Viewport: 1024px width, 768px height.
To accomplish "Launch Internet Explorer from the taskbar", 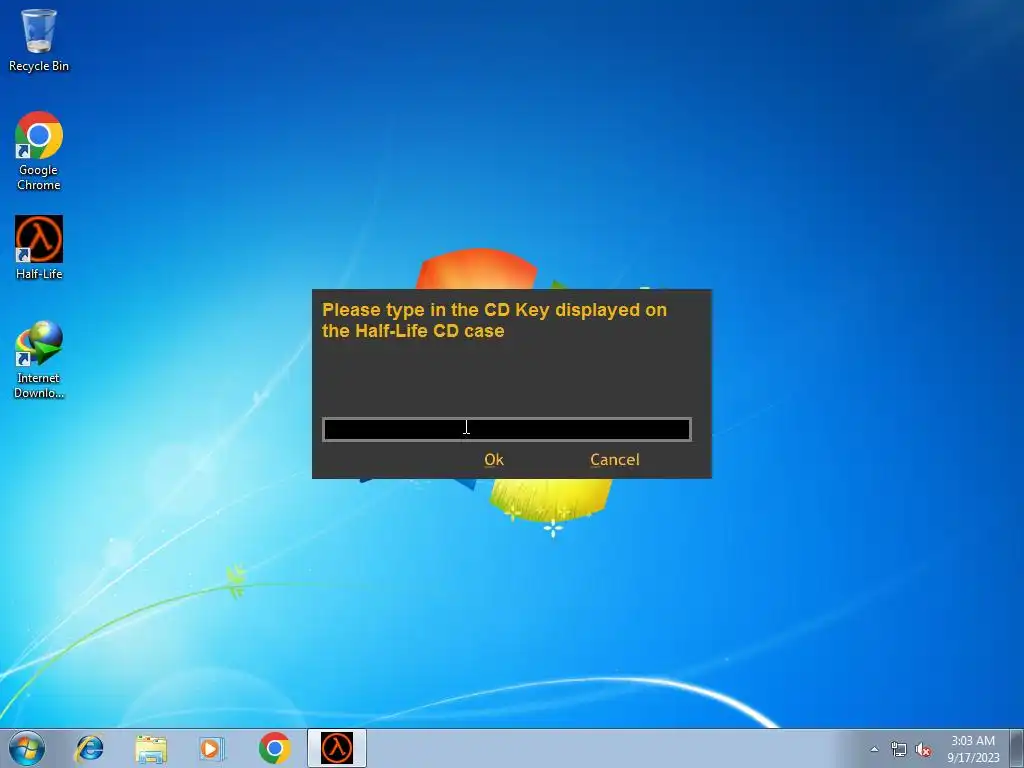I will (x=89, y=748).
